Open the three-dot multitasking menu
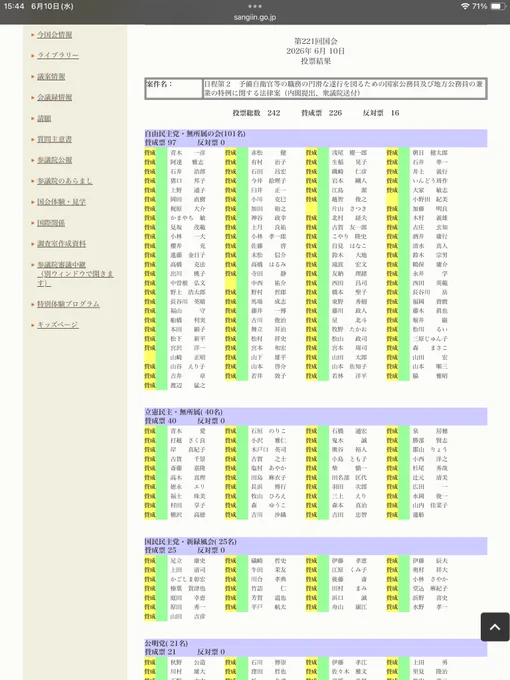The image size is (510, 680). [x=255, y=6]
